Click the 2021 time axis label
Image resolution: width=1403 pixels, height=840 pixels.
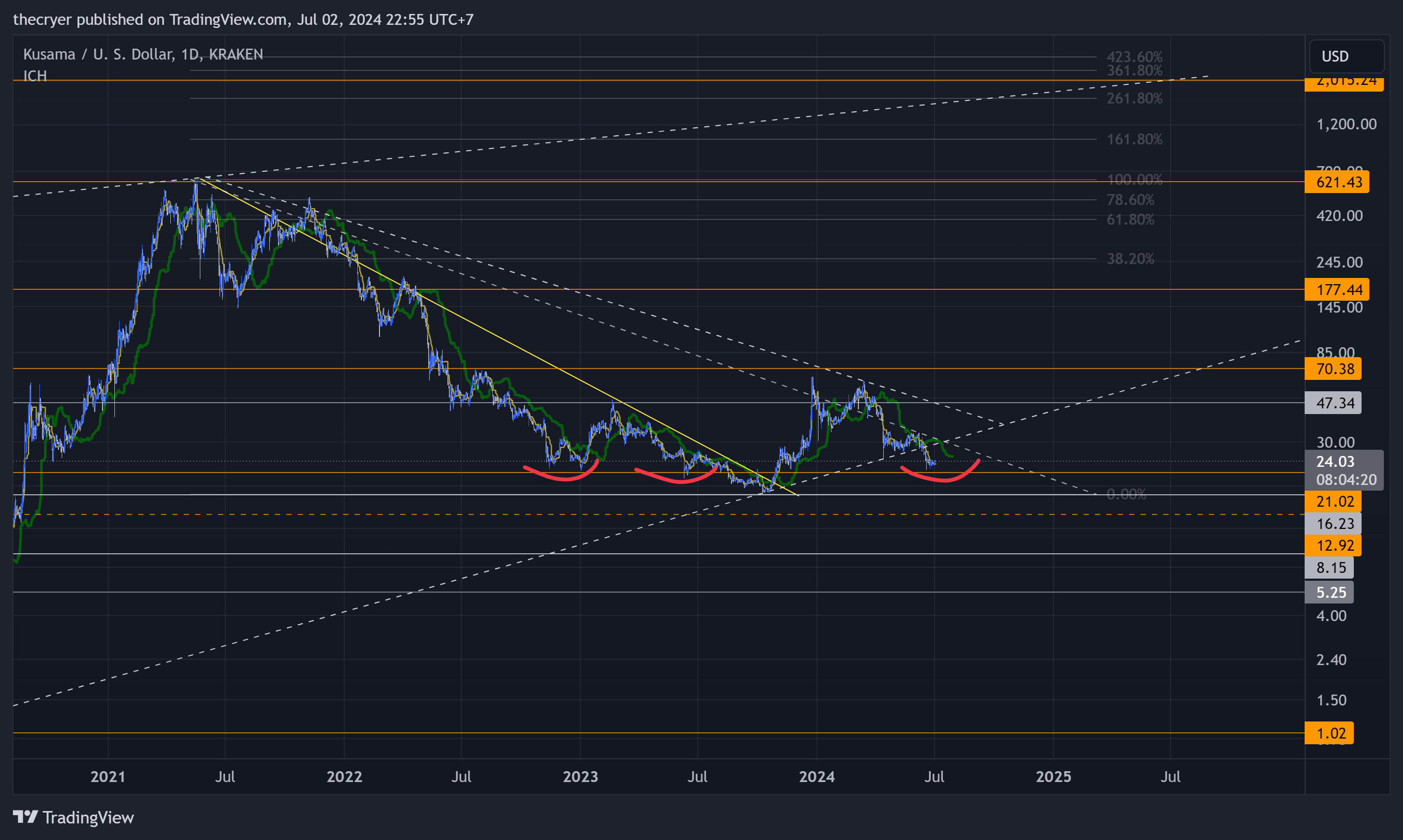pyautogui.click(x=108, y=776)
